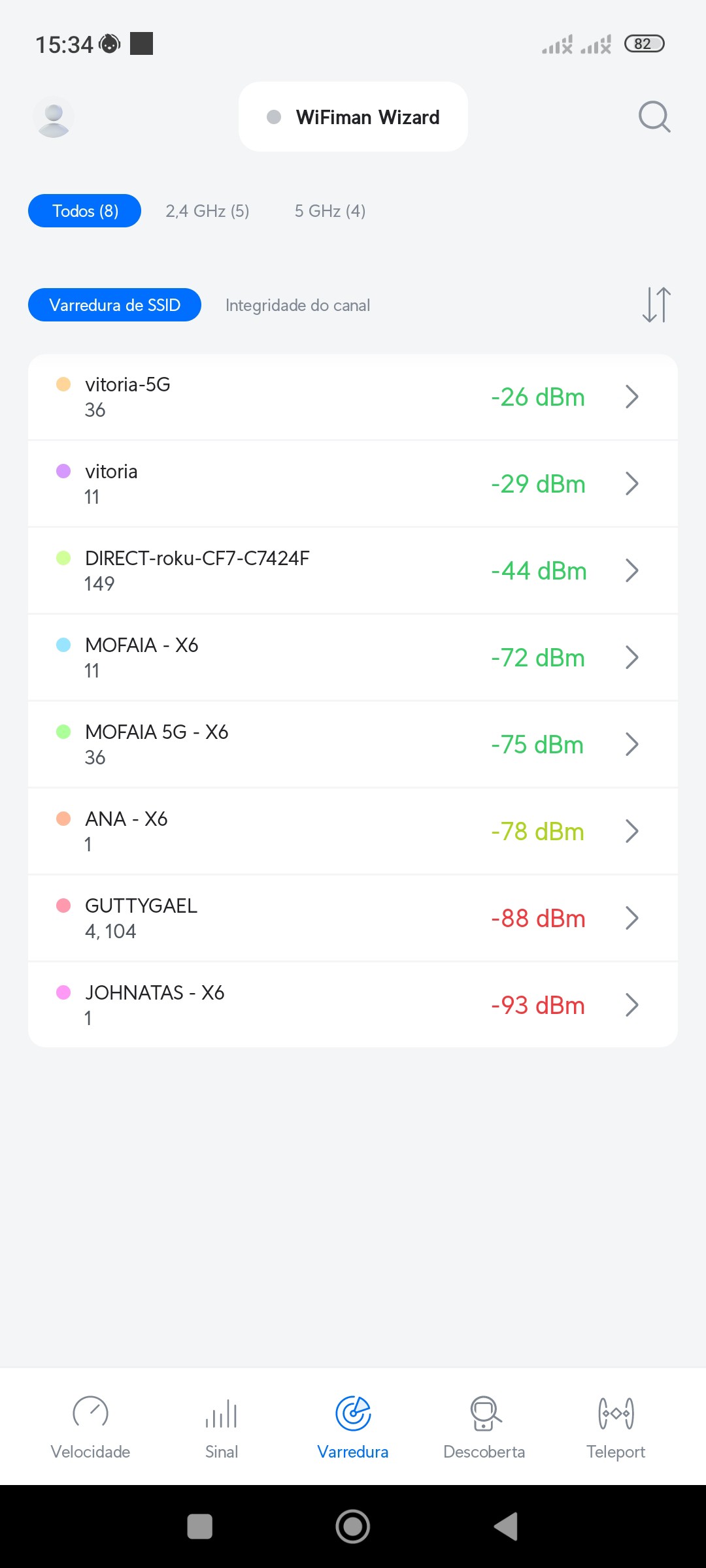Expand vitoria-5G network details chevron

click(x=631, y=397)
